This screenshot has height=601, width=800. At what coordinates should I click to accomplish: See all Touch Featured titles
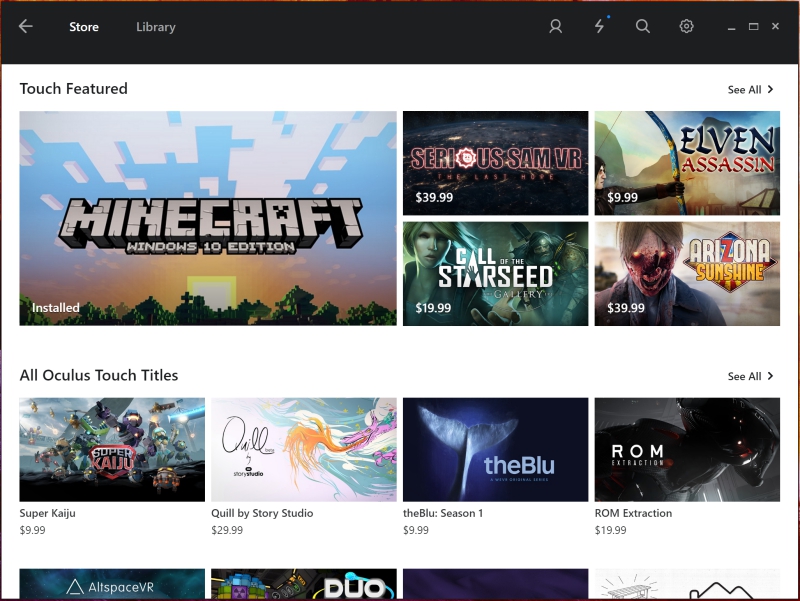[x=751, y=90]
